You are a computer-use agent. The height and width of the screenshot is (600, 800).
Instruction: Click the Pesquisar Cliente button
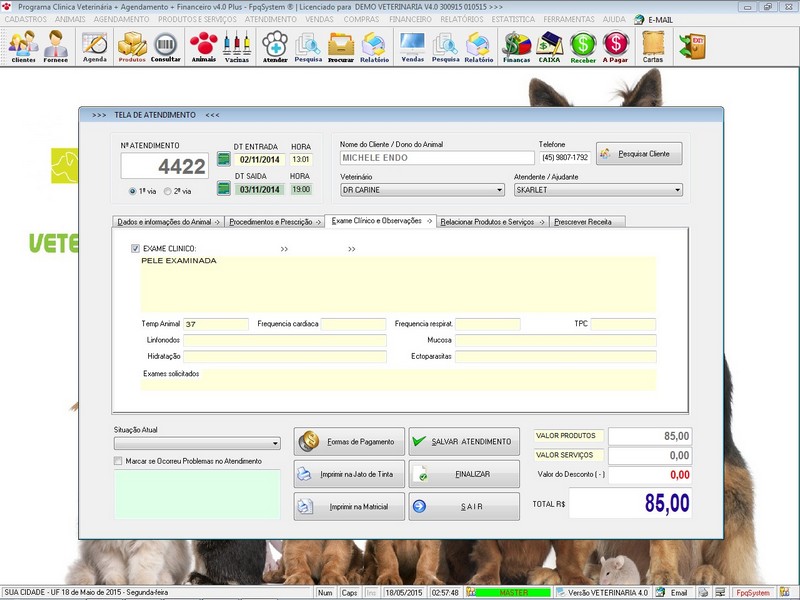click(639, 154)
